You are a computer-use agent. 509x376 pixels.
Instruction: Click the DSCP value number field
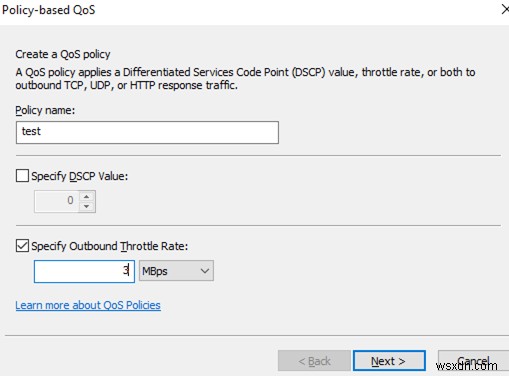(x=56, y=201)
